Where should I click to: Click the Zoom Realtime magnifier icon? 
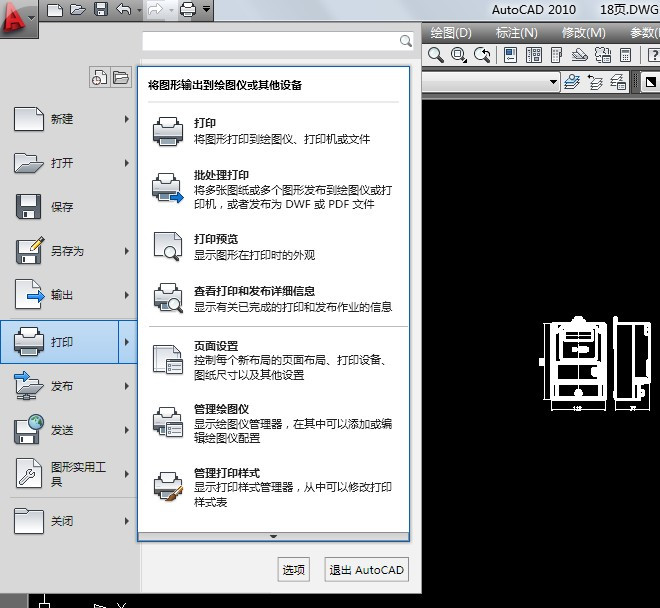click(x=436, y=55)
